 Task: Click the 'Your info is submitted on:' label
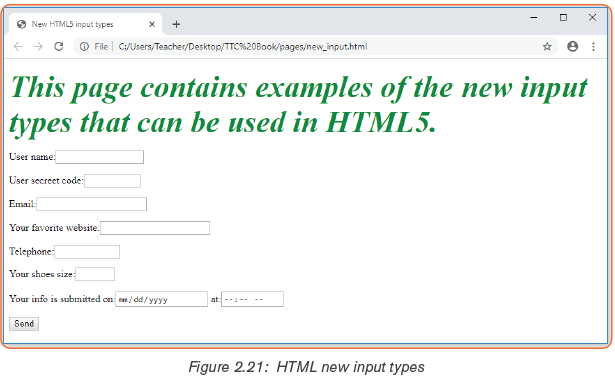coord(62,299)
